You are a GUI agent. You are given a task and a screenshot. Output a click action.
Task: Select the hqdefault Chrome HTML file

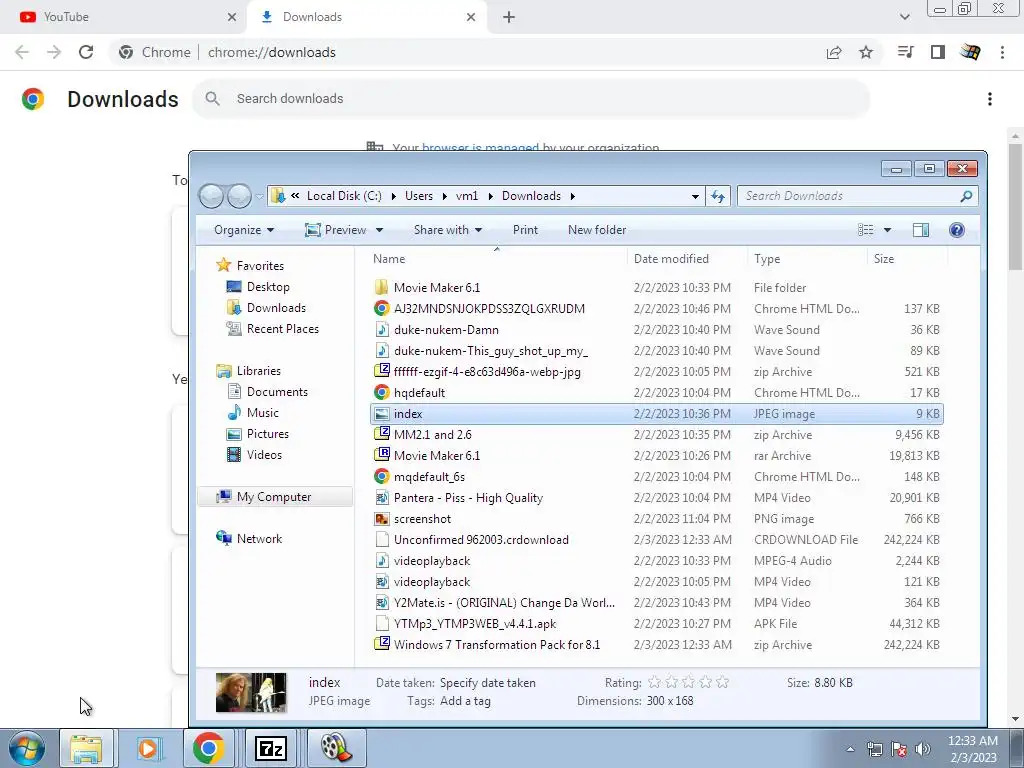pos(656,392)
